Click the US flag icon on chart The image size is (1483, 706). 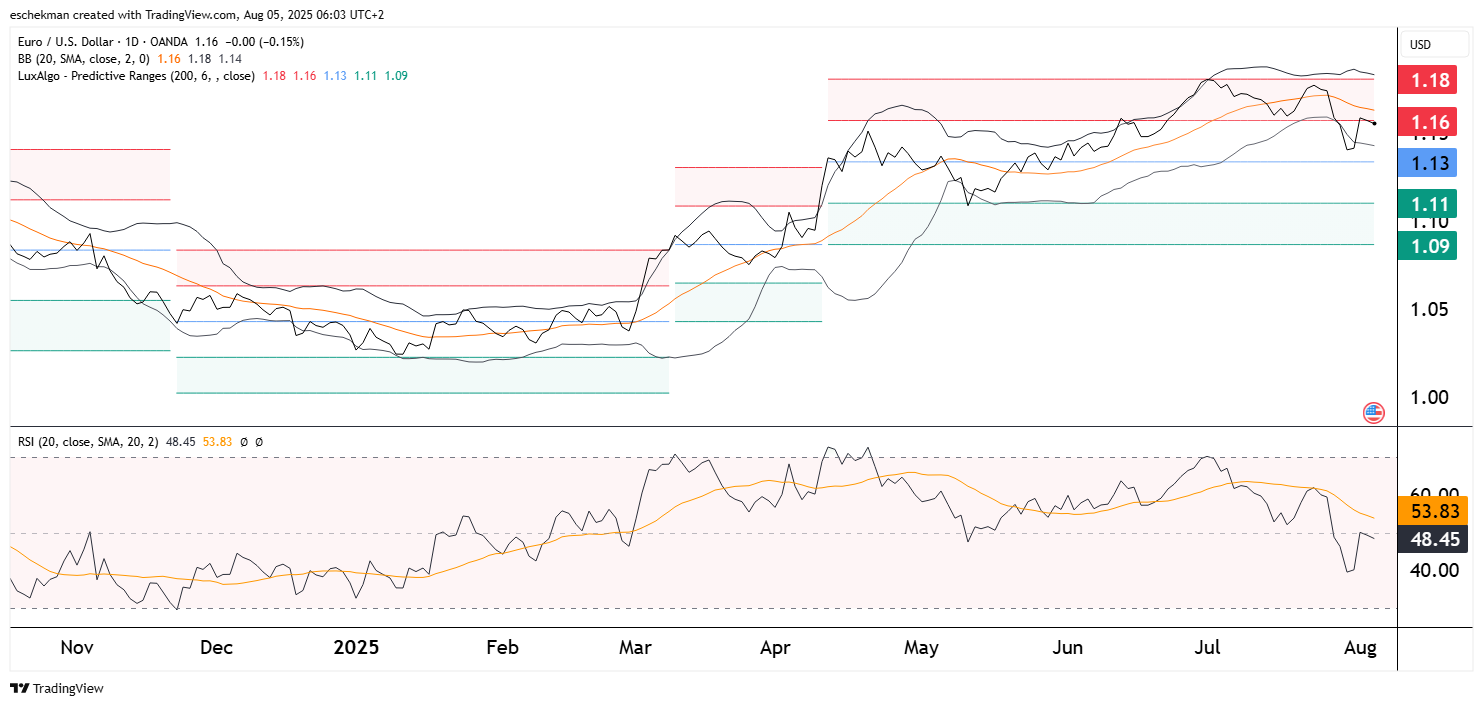point(1373,412)
